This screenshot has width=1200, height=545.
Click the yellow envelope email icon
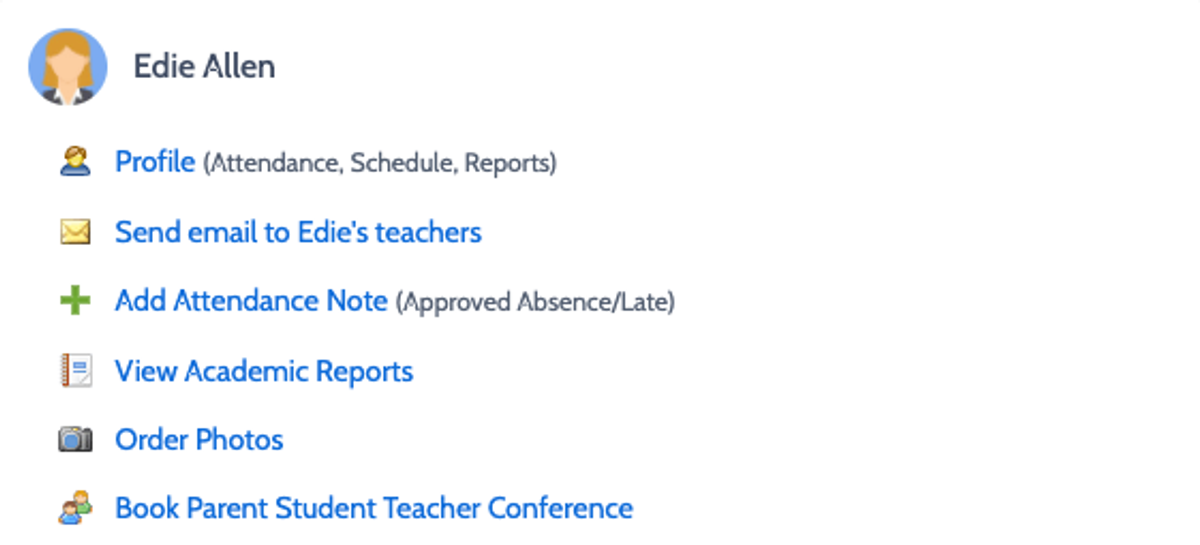(x=75, y=233)
